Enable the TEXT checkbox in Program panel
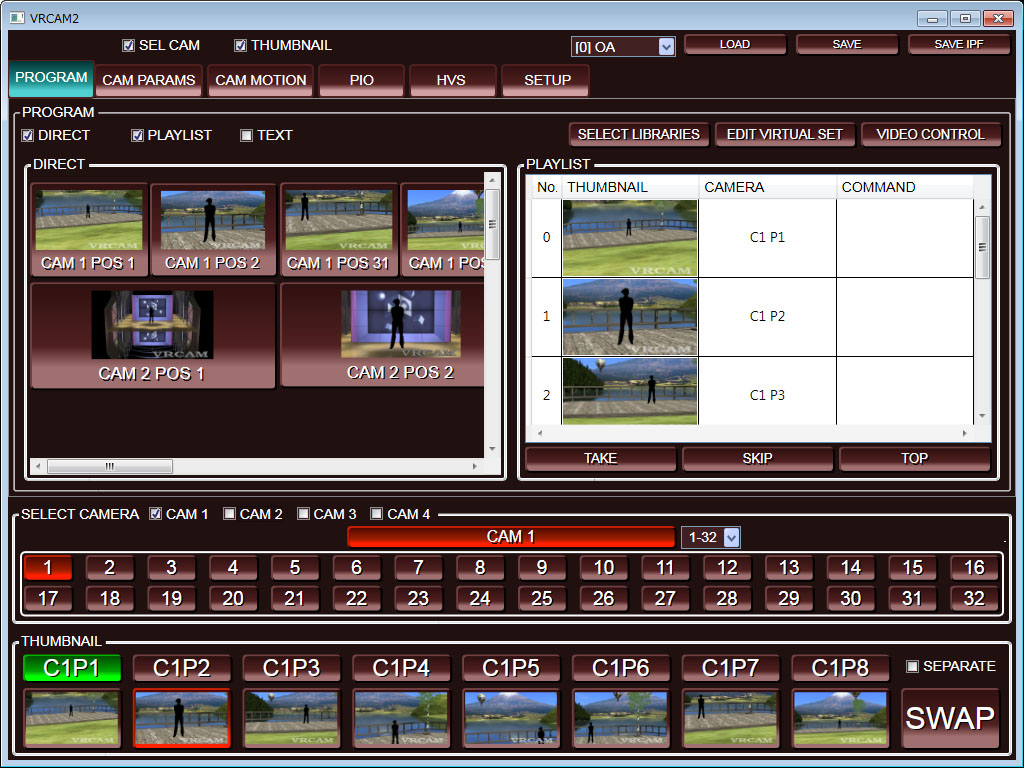This screenshot has height=768, width=1024. point(247,136)
